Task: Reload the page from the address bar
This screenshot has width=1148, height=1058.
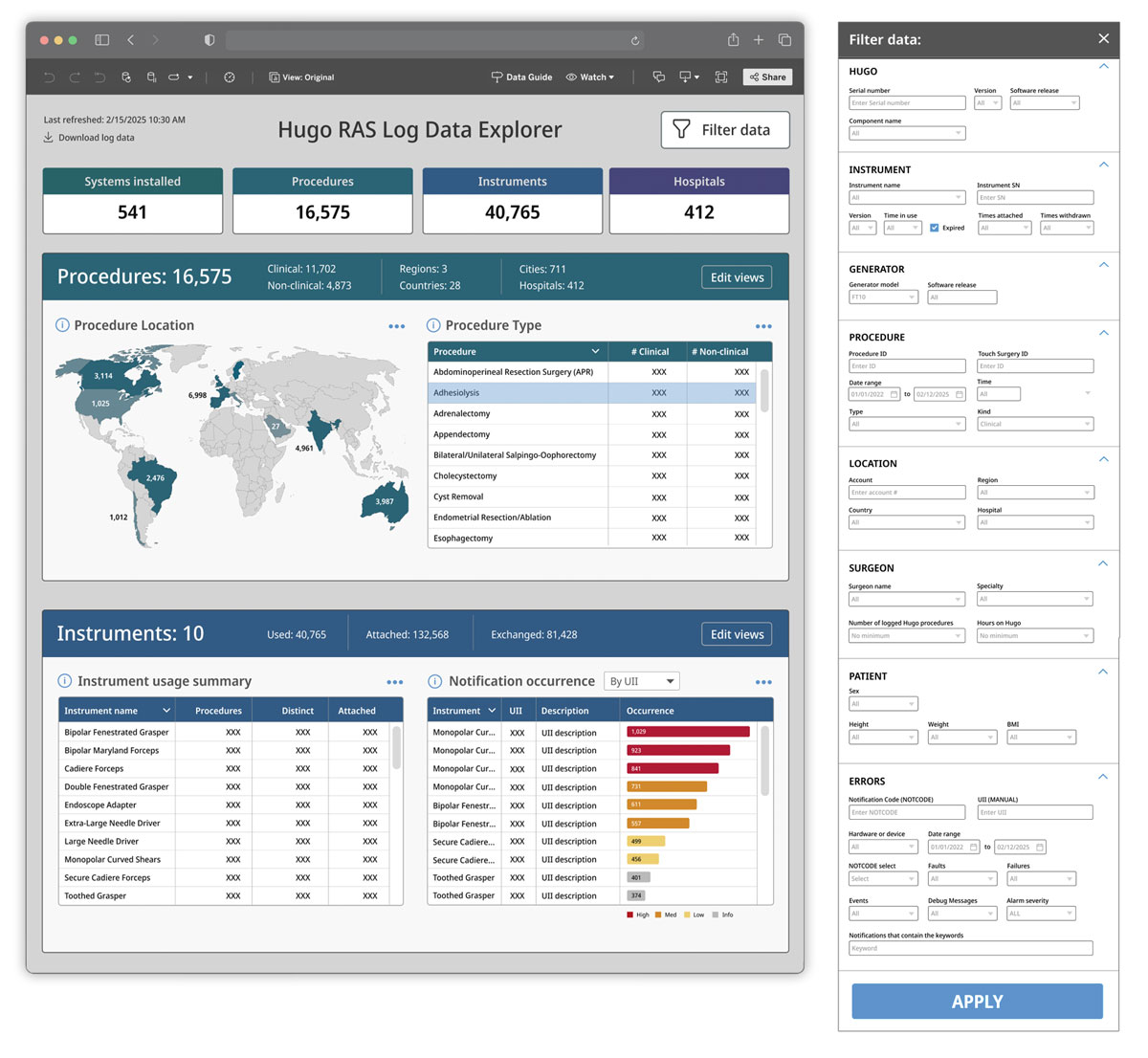Action: (634, 40)
